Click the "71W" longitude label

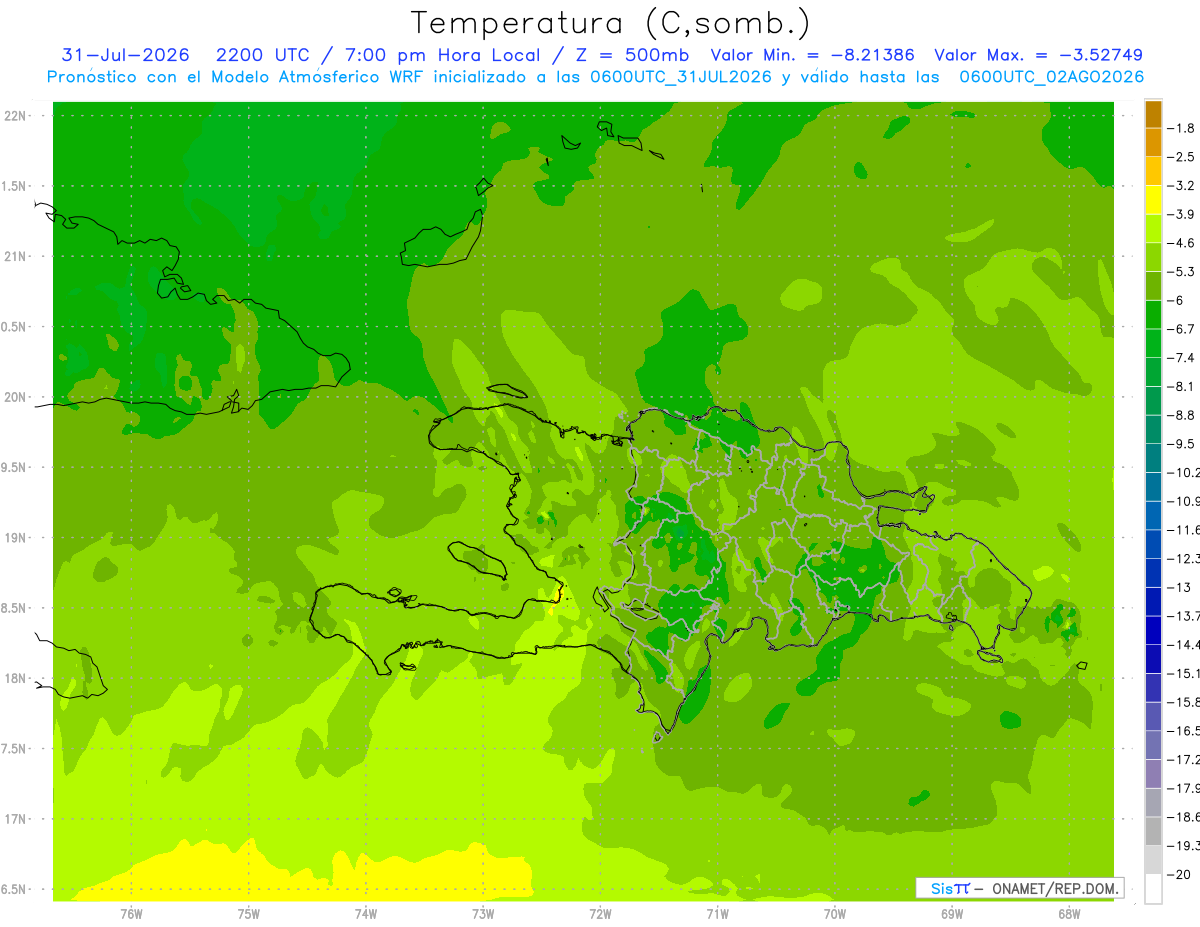(717, 913)
